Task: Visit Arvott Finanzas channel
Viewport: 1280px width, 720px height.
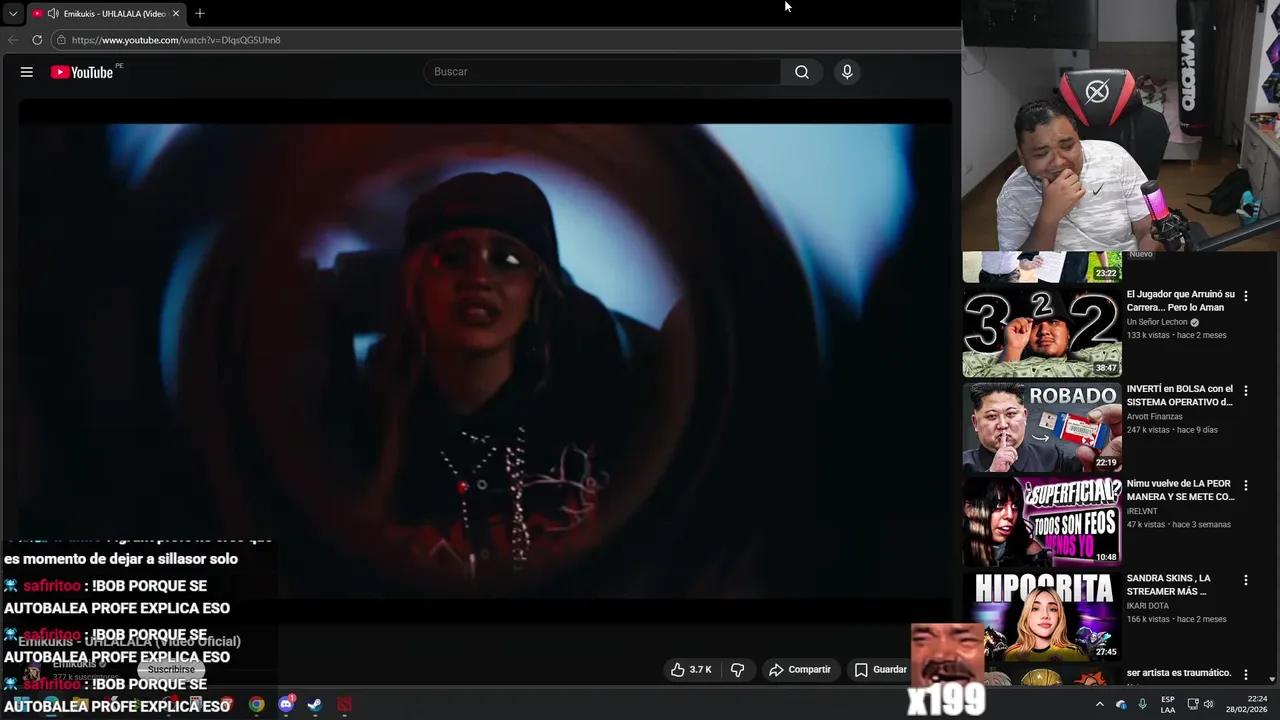Action: click(x=1155, y=416)
